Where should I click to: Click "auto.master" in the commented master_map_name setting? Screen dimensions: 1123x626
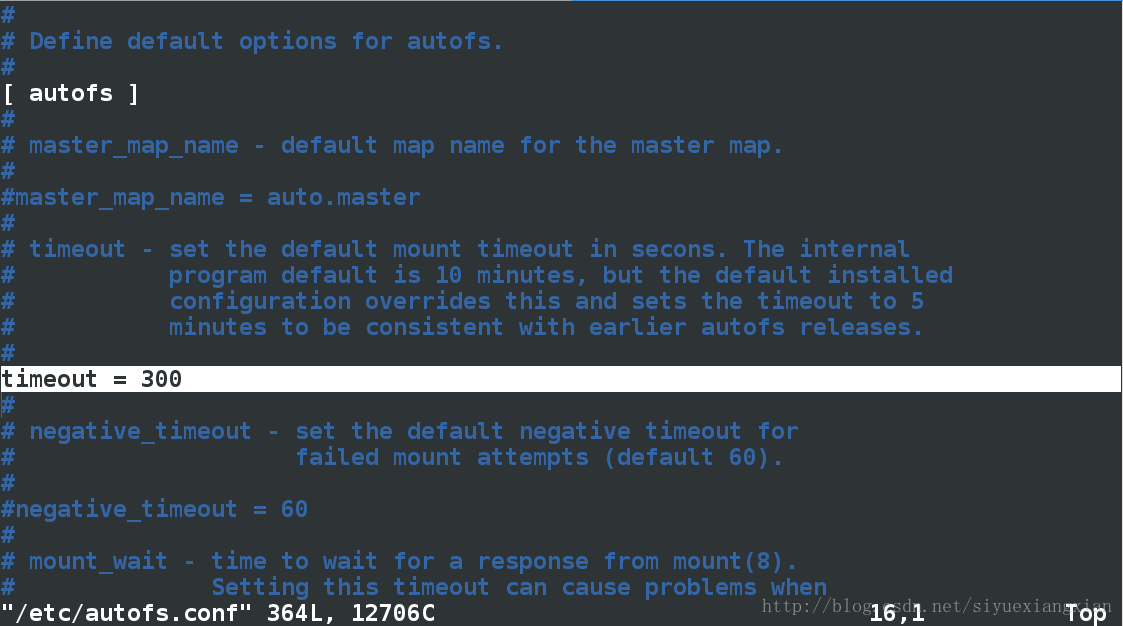[x=343, y=198]
